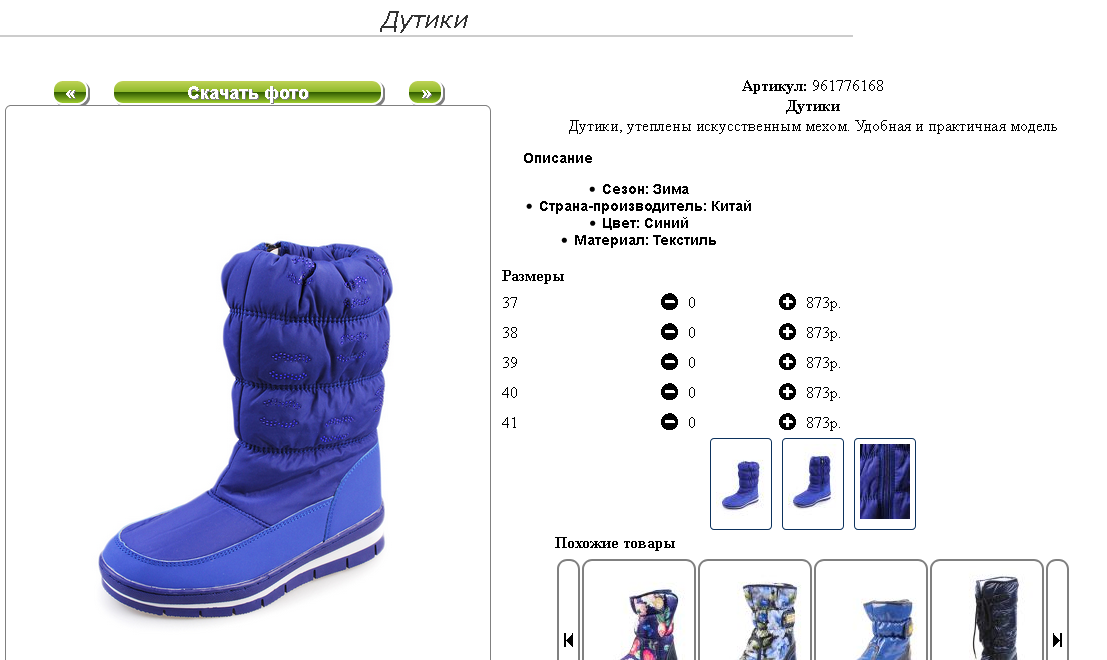
Task: Jump to end of similar products carousel
Action: 1057,640
